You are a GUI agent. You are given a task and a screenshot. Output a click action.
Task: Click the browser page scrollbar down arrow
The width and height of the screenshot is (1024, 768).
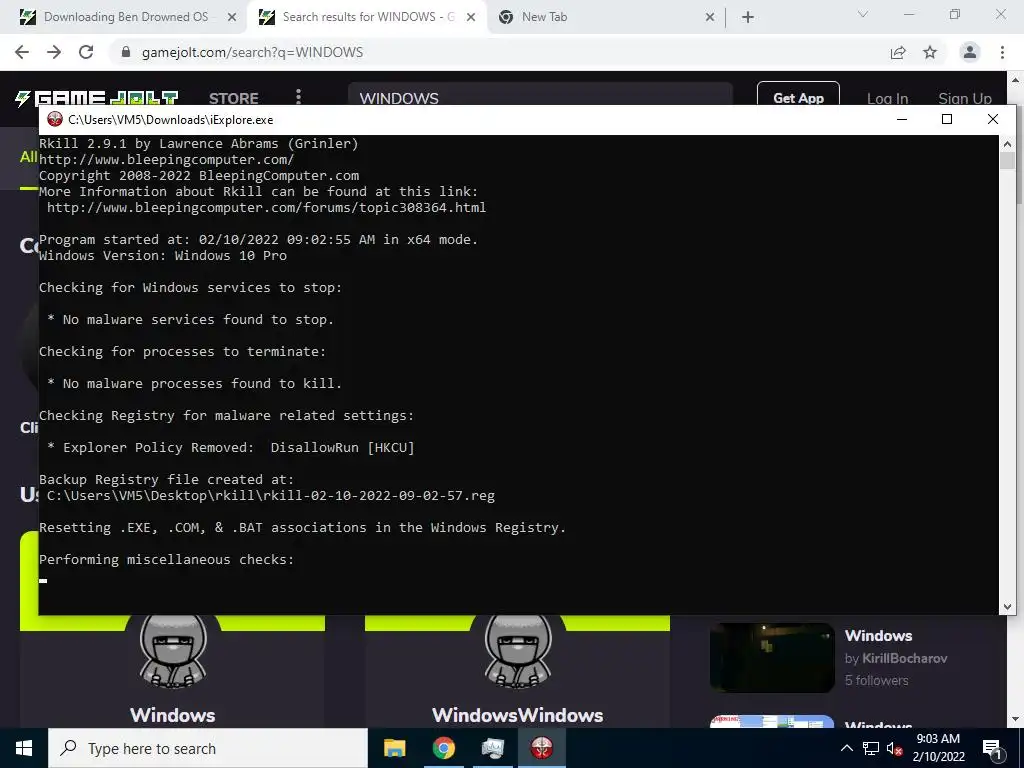(x=1015, y=719)
